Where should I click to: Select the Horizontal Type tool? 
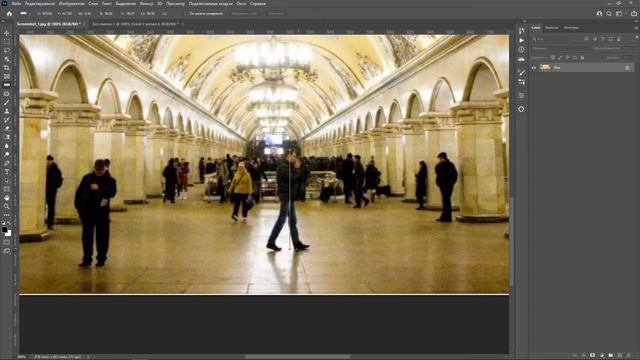(7, 171)
